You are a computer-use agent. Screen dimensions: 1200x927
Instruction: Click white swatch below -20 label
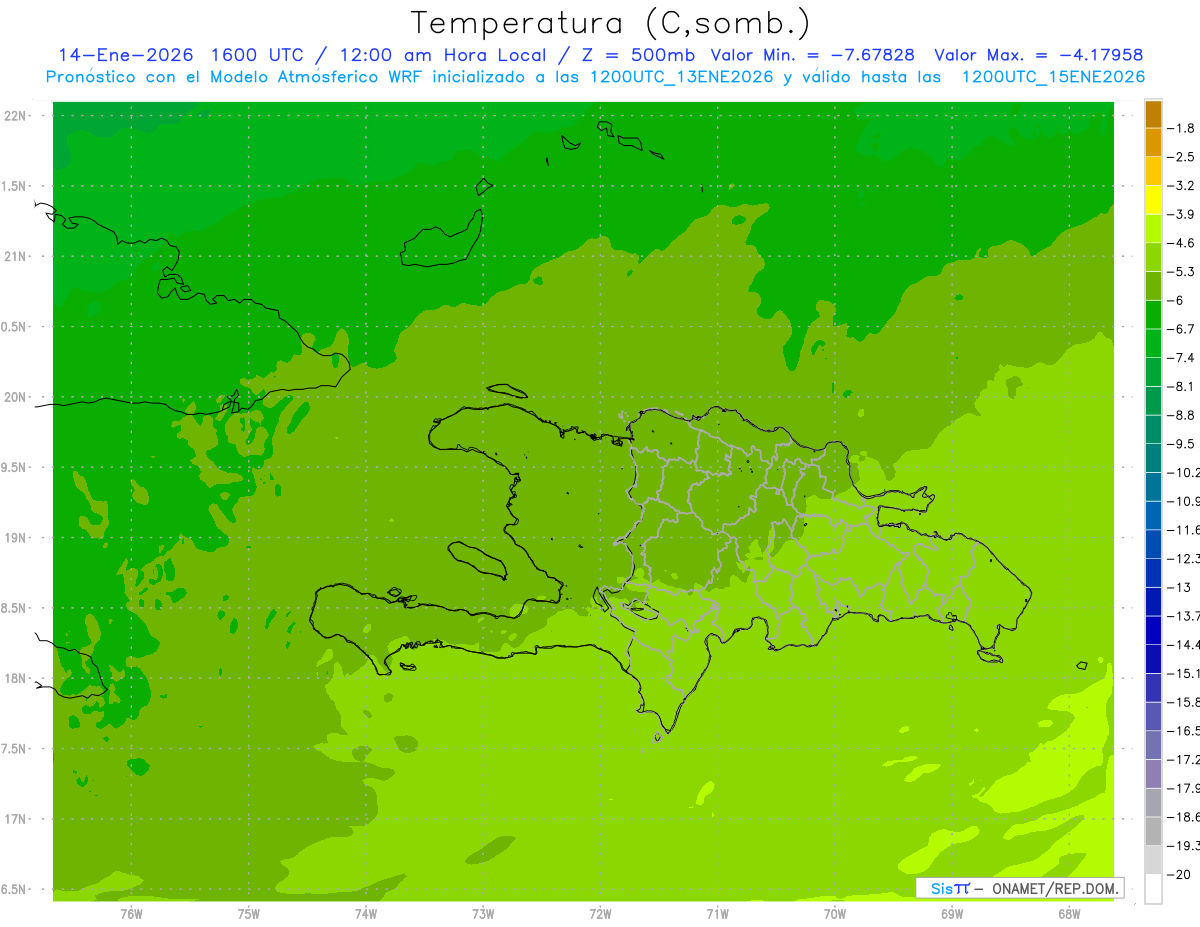tap(1153, 889)
